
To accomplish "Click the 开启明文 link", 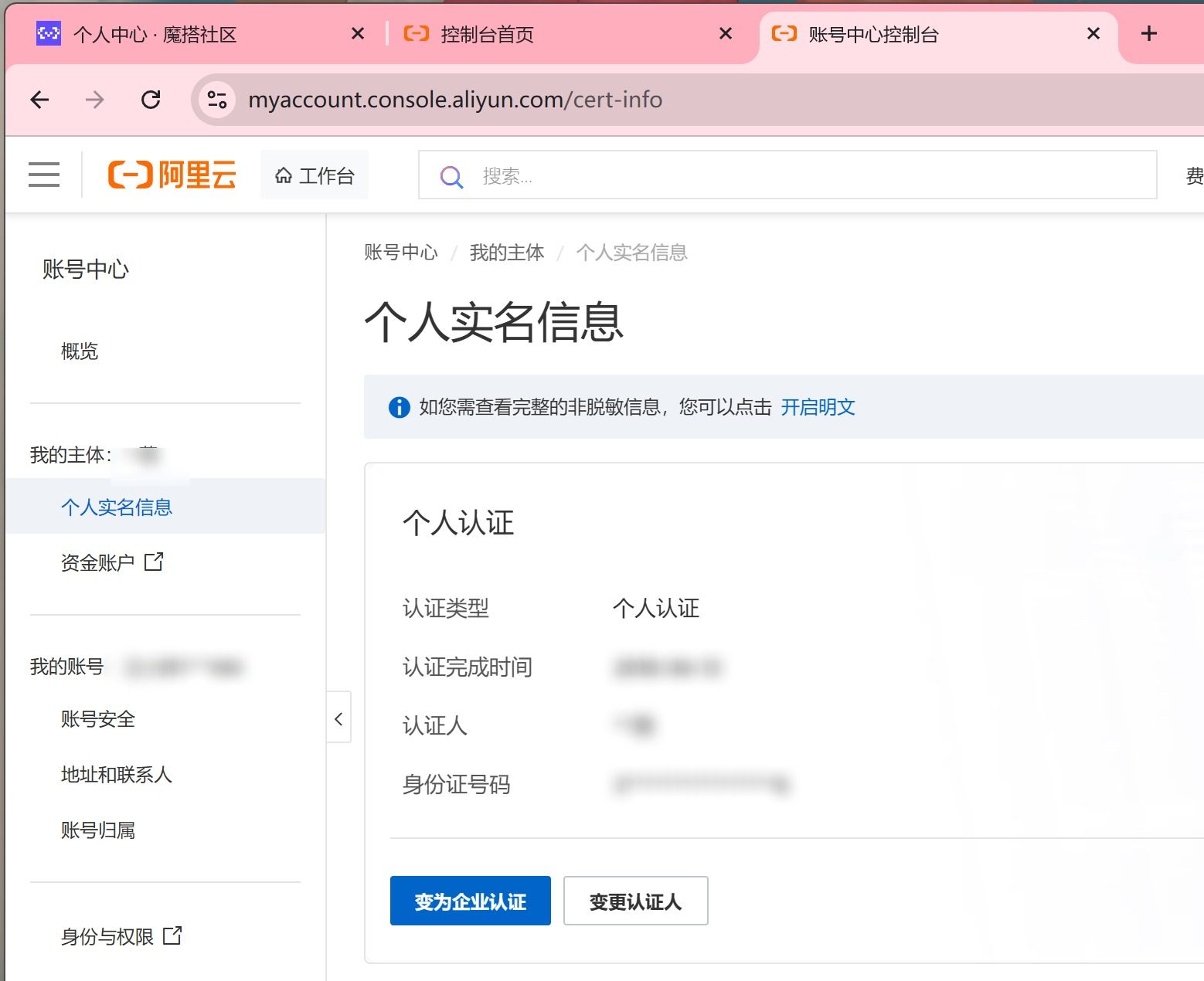I will point(818,407).
